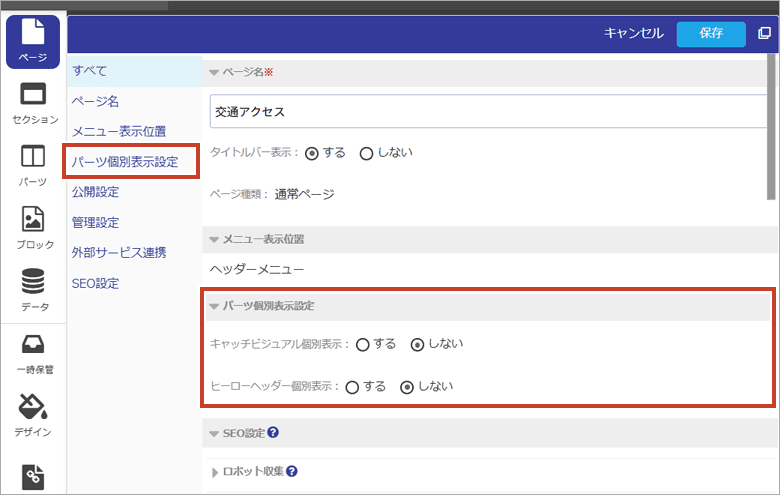Set キャッチビジュアル個別表示 to する

(363, 344)
